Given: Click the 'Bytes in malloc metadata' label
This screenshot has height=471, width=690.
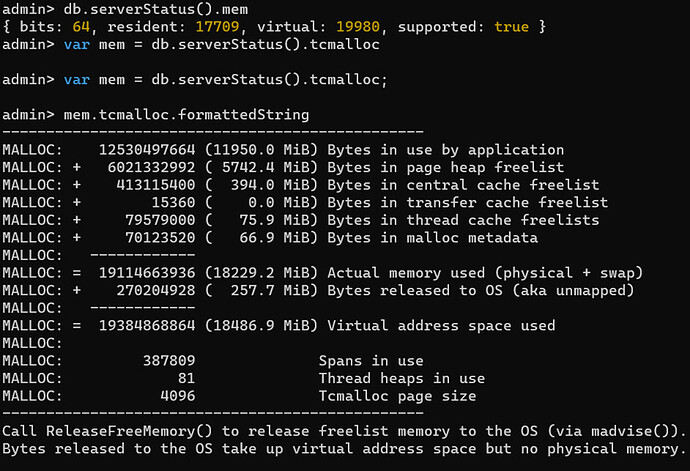Looking at the screenshot, I should 432,238.
